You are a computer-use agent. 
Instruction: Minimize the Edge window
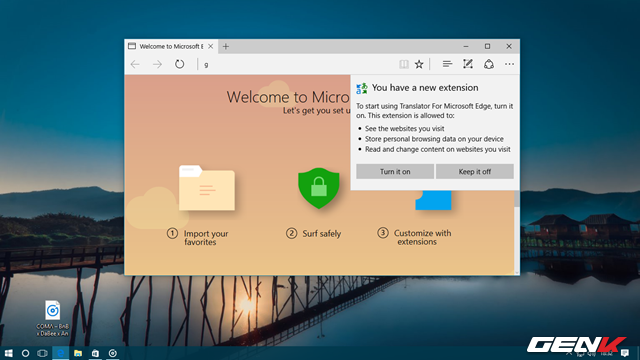click(x=466, y=47)
